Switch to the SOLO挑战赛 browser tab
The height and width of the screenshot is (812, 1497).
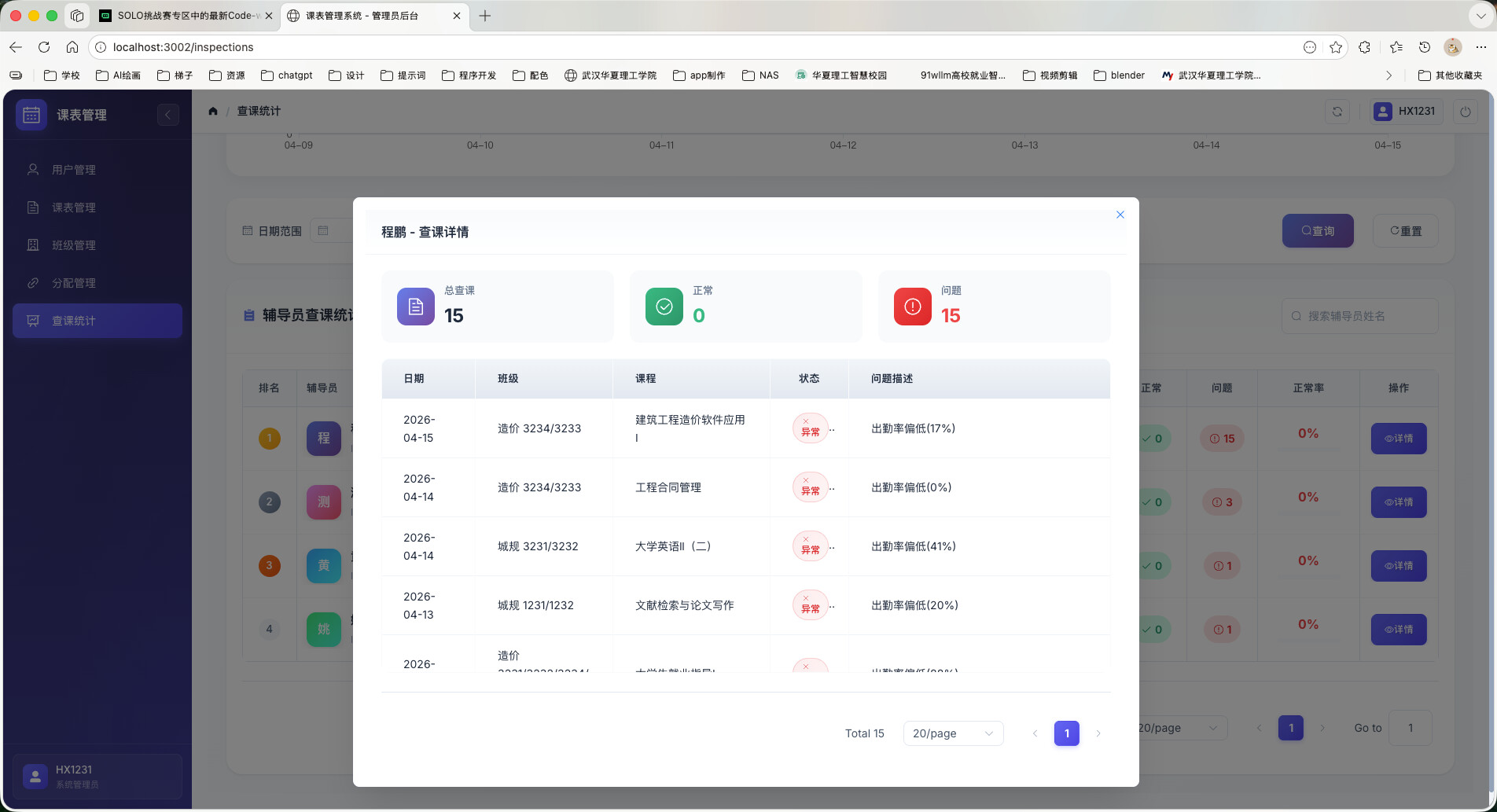click(185, 16)
